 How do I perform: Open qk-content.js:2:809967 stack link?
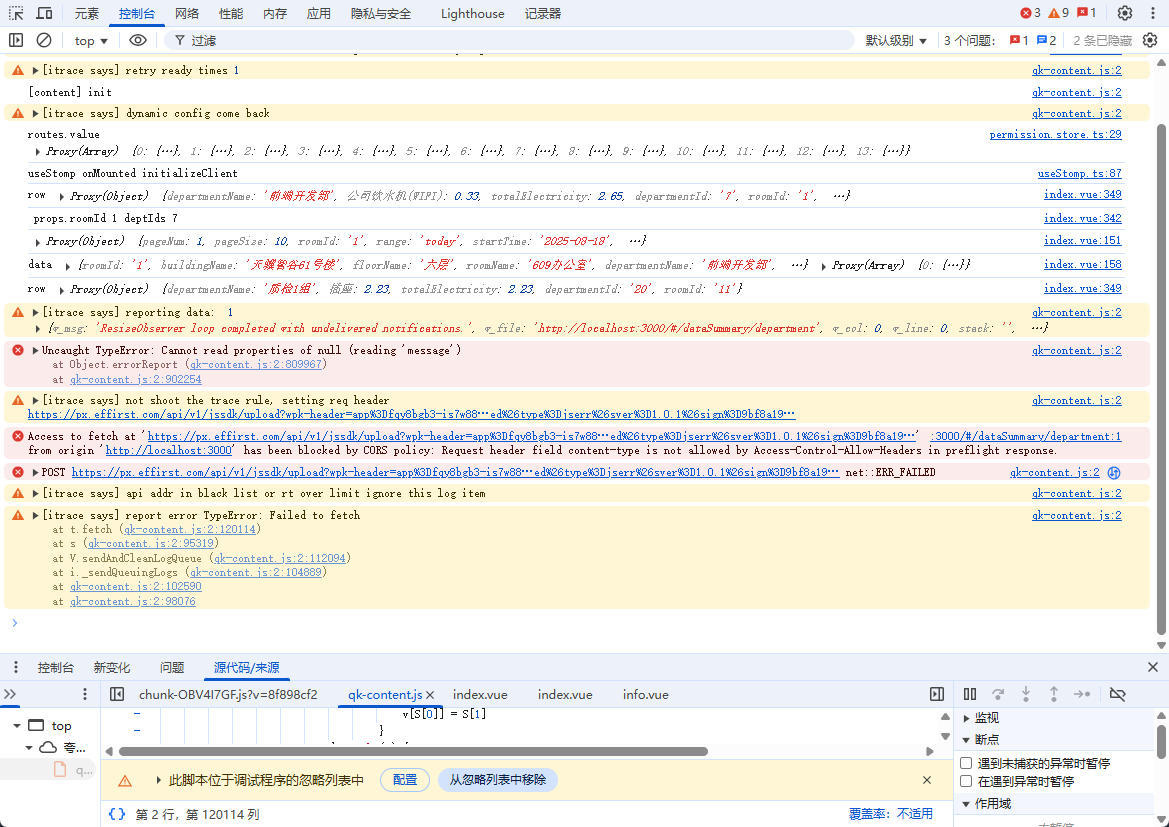[x=256, y=365]
